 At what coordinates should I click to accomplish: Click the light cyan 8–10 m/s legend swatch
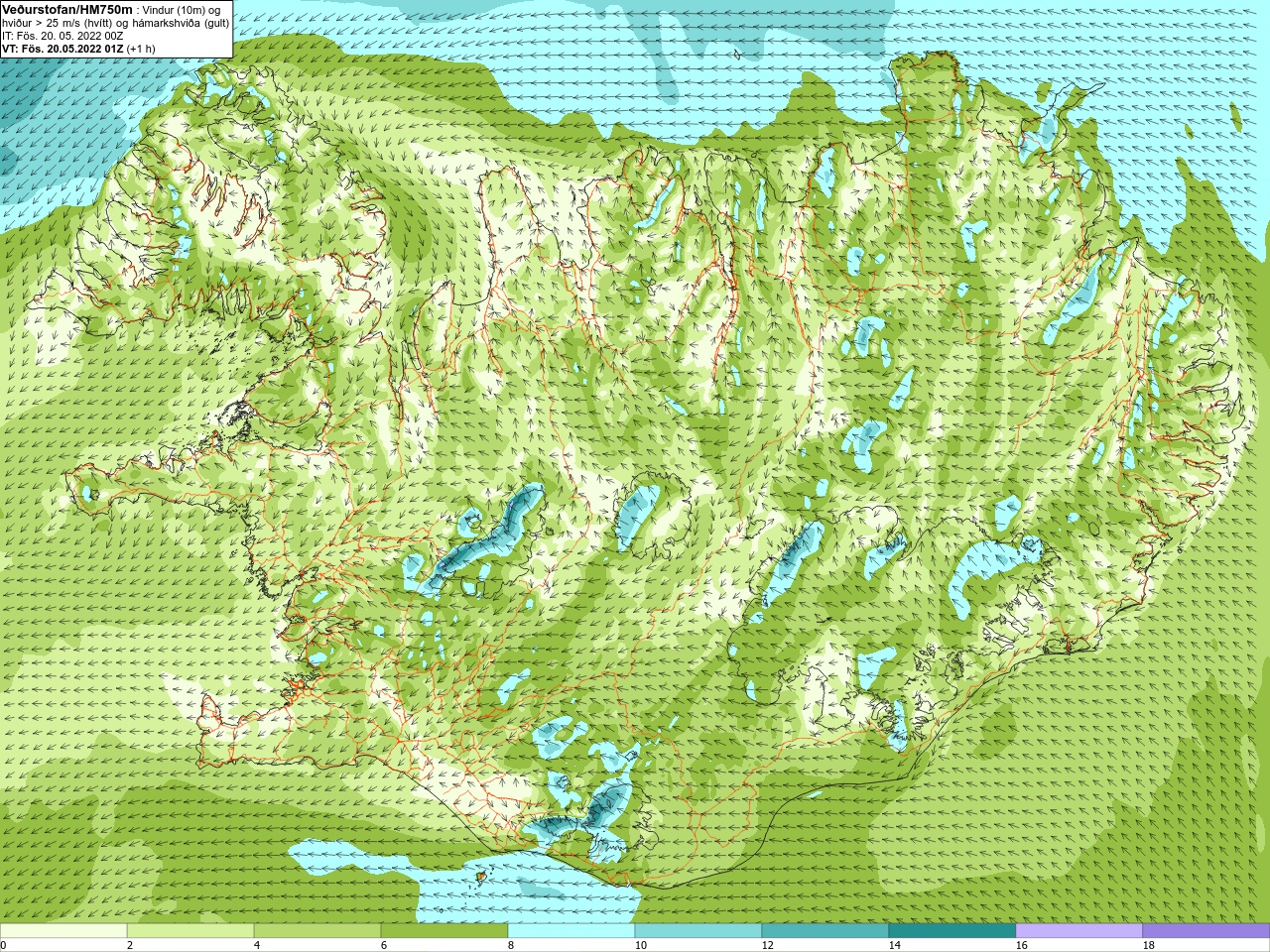pos(571,931)
